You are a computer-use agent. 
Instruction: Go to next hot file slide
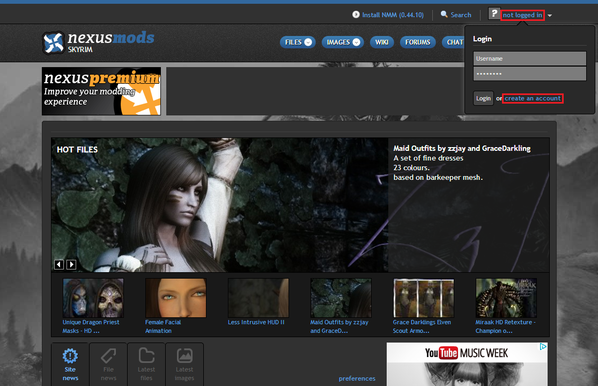coord(71,264)
